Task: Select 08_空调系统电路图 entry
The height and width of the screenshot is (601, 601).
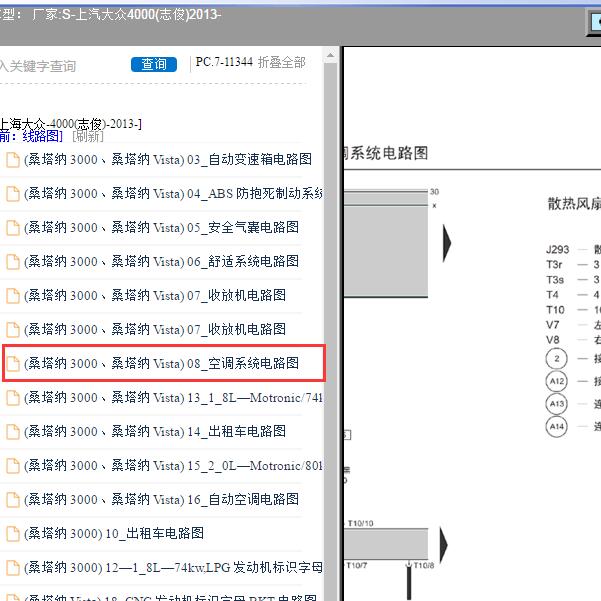Action: pos(161,363)
